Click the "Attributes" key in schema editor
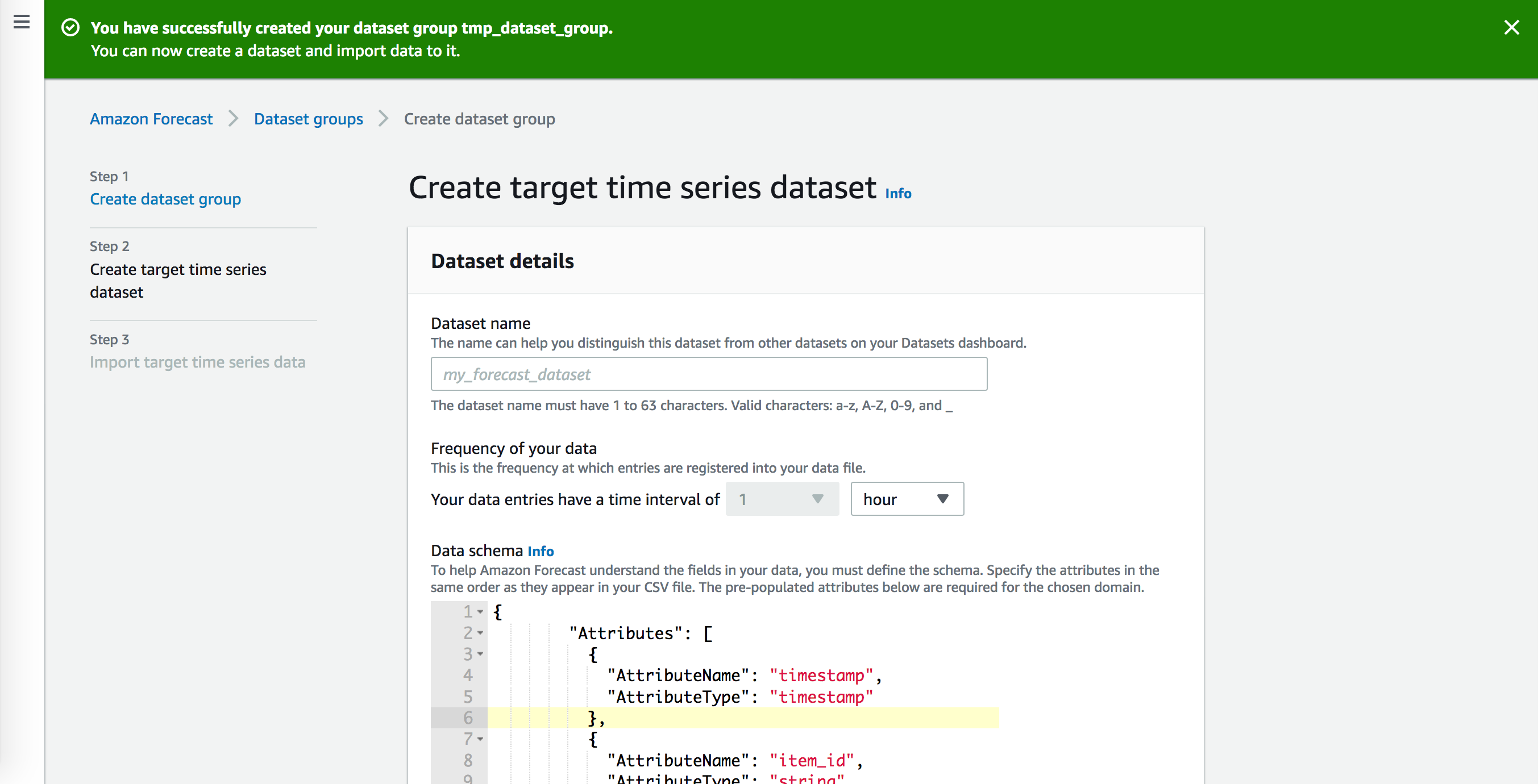The height and width of the screenshot is (784, 1538). [625, 633]
